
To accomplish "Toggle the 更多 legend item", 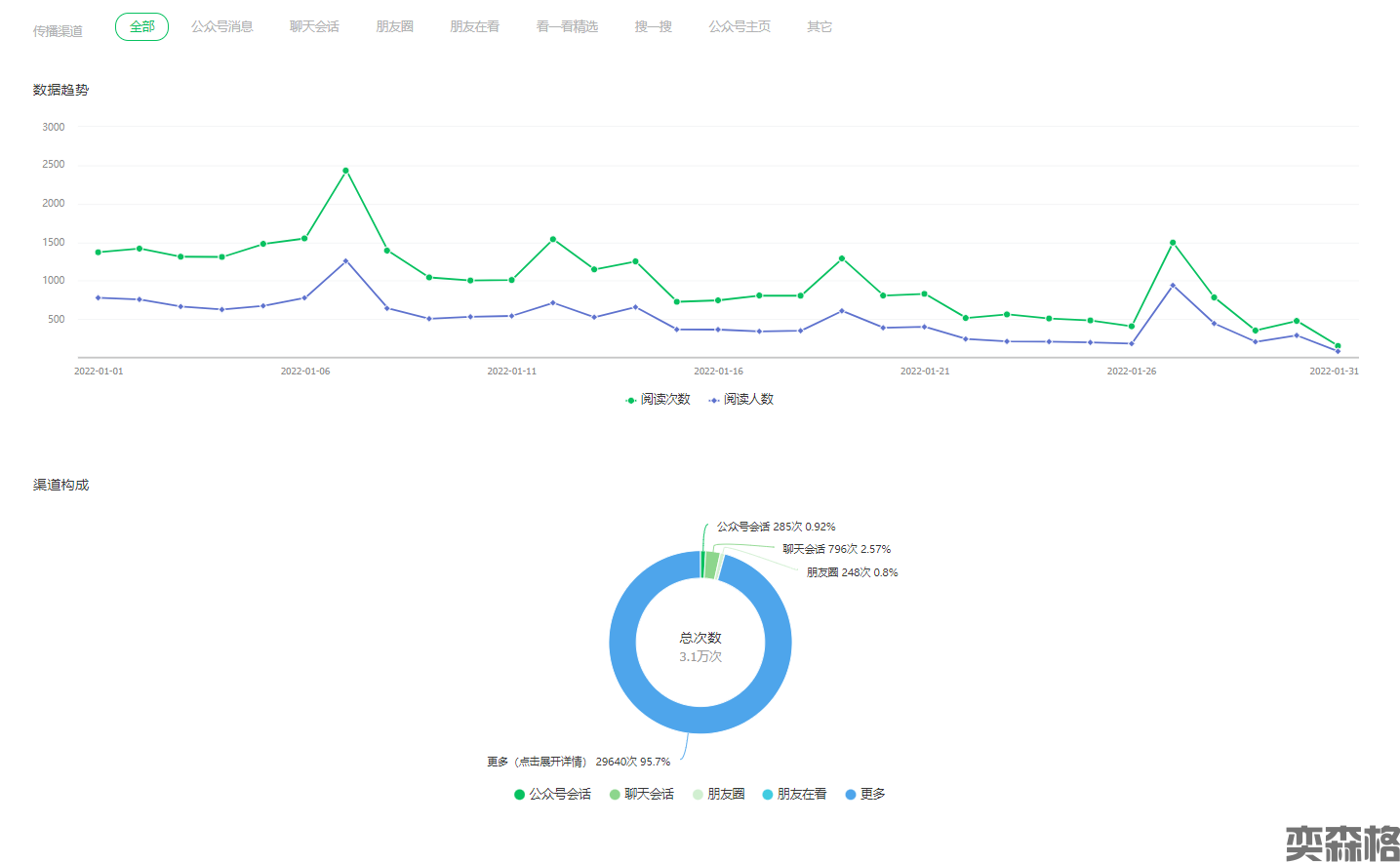I will 865,795.
